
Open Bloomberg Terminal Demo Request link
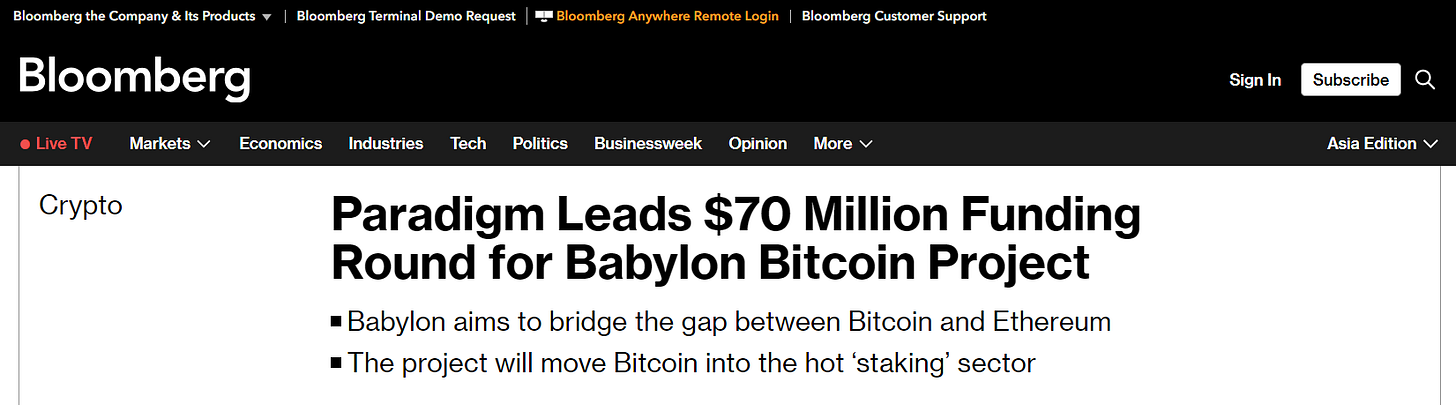click(x=406, y=16)
